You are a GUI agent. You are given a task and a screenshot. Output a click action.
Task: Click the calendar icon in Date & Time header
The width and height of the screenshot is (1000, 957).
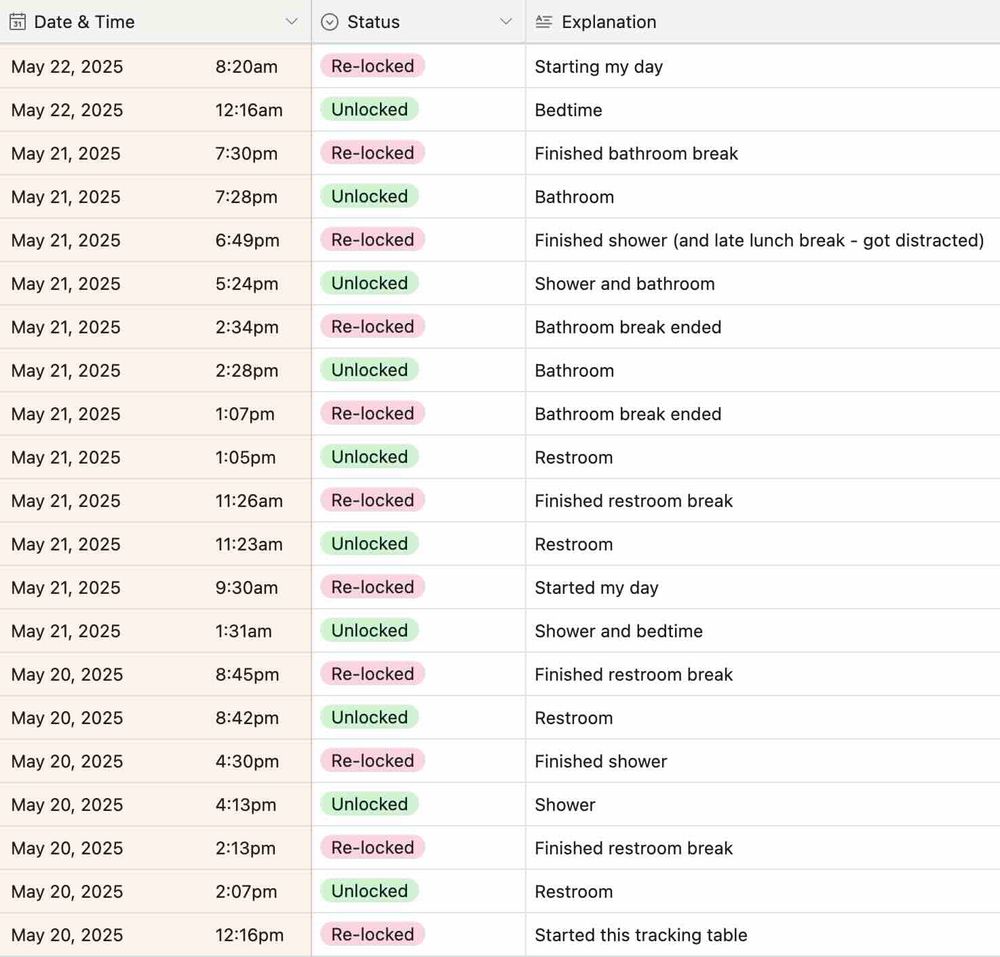17,22
